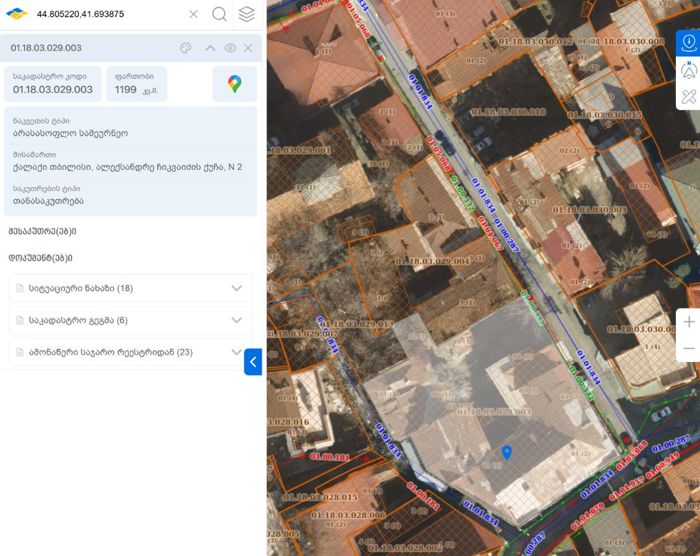Close the 01.18.03.029.003 parcel card

(x=249, y=48)
